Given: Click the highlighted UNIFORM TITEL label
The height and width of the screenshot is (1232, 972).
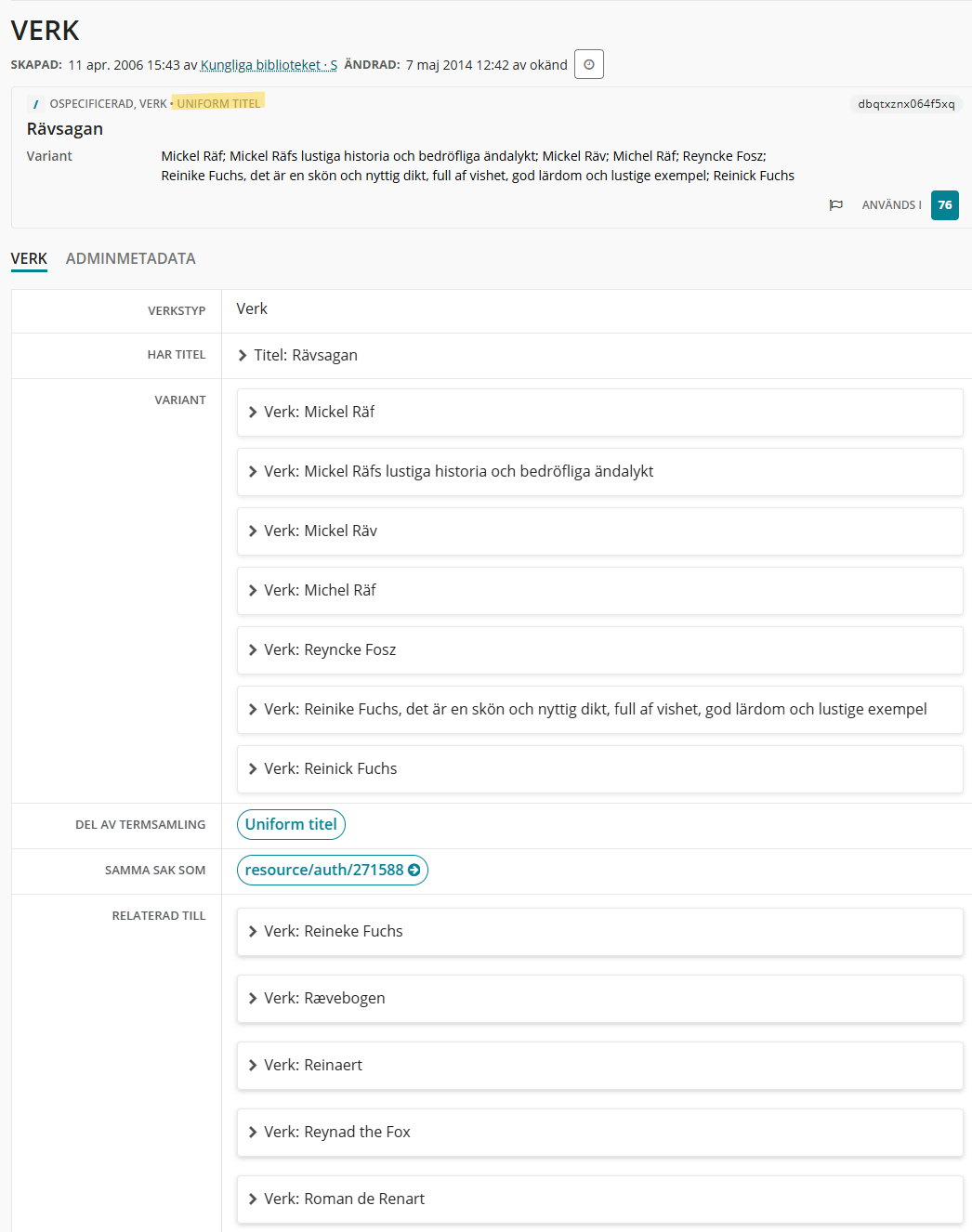Looking at the screenshot, I should click(x=218, y=103).
